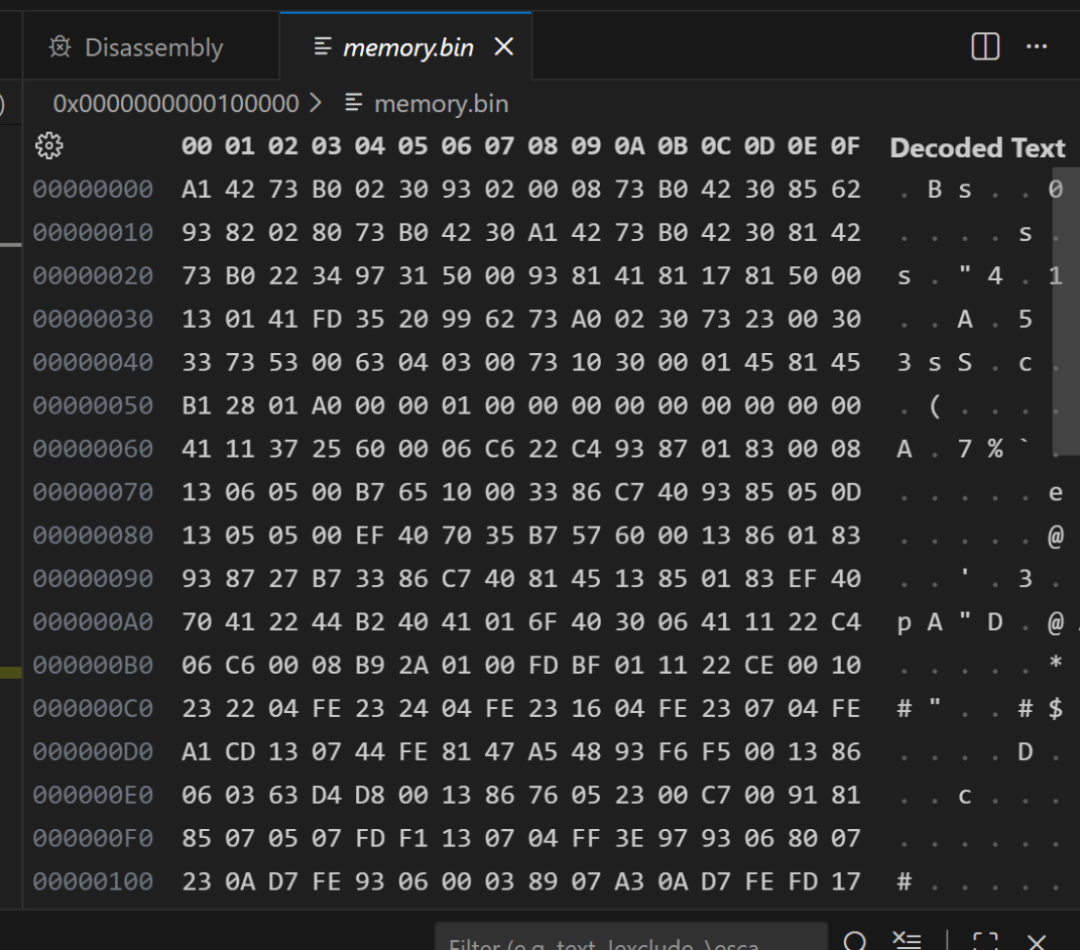Select byte 2A in row 000000B0

[413, 665]
